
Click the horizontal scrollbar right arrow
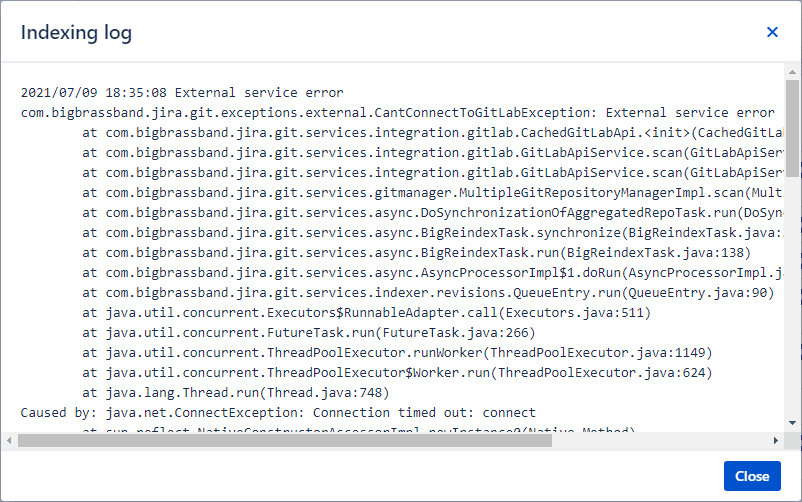pos(775,441)
